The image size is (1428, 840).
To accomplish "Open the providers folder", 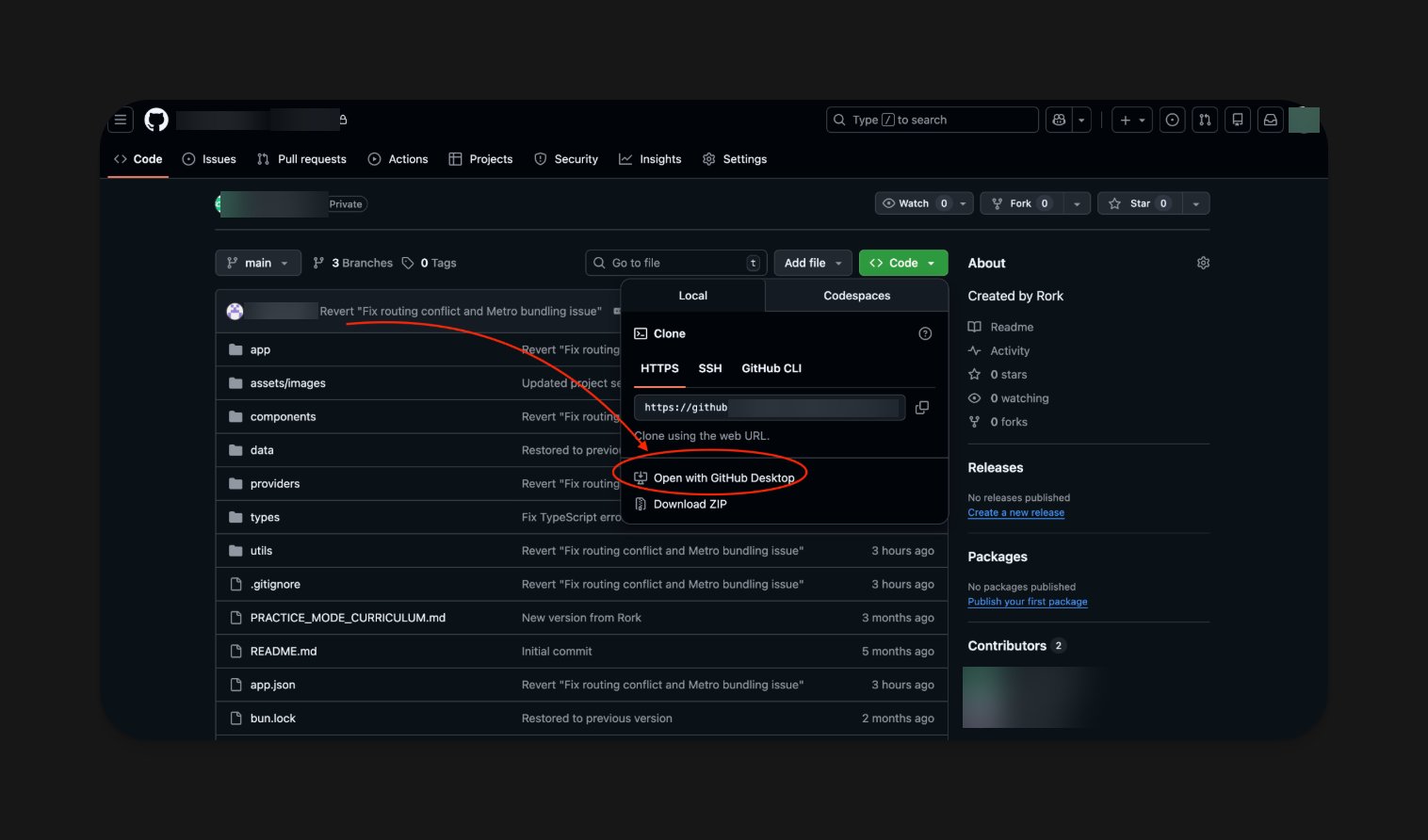I will point(275,483).
